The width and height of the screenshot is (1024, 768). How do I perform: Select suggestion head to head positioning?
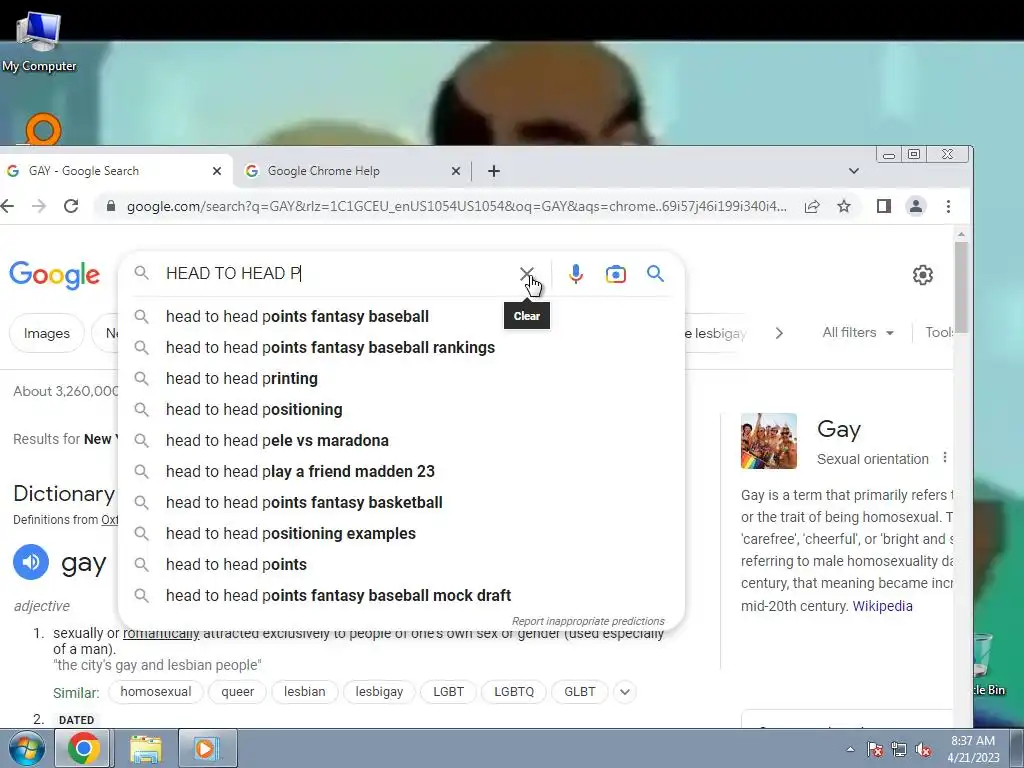click(x=402, y=409)
